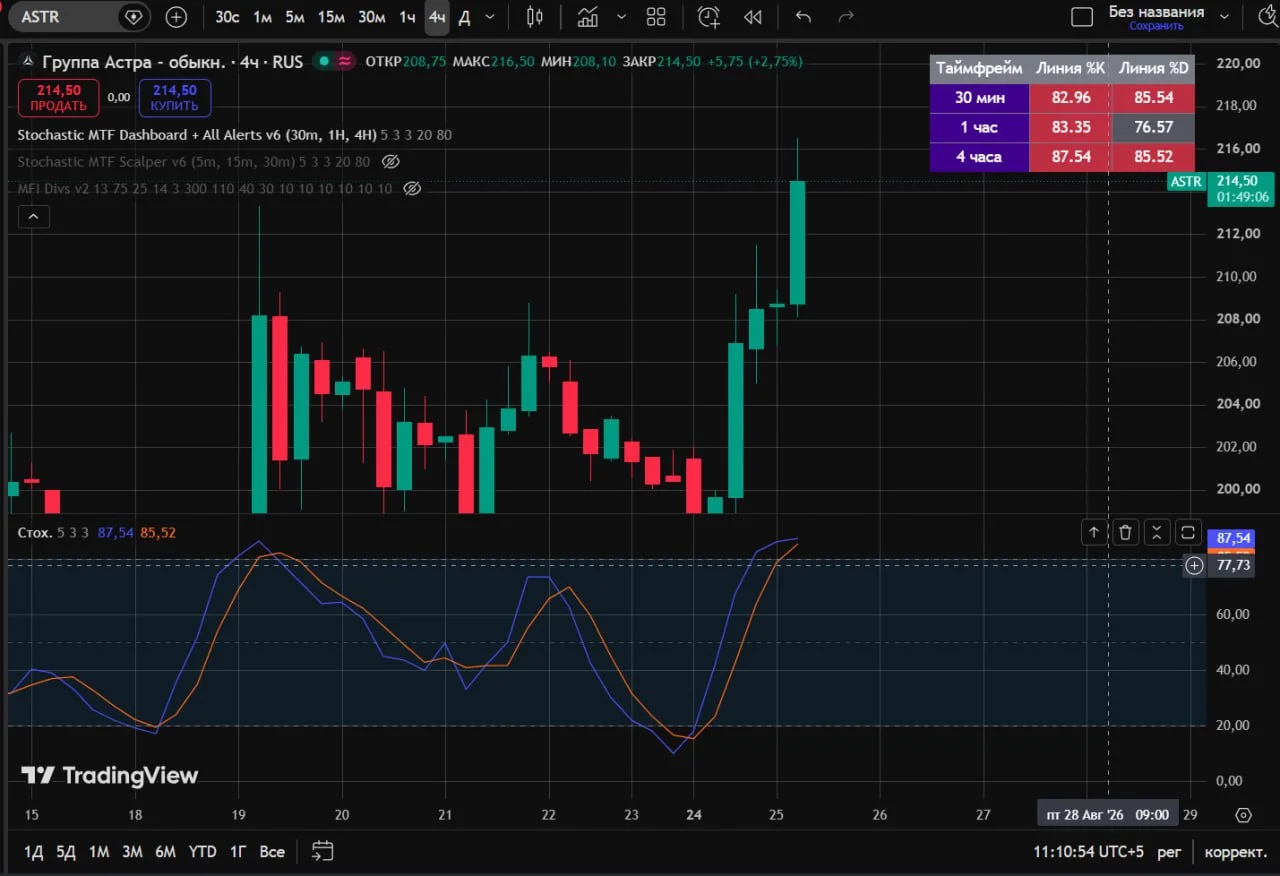Redo the chart action
This screenshot has width=1280, height=876.
pyautogui.click(x=846, y=17)
